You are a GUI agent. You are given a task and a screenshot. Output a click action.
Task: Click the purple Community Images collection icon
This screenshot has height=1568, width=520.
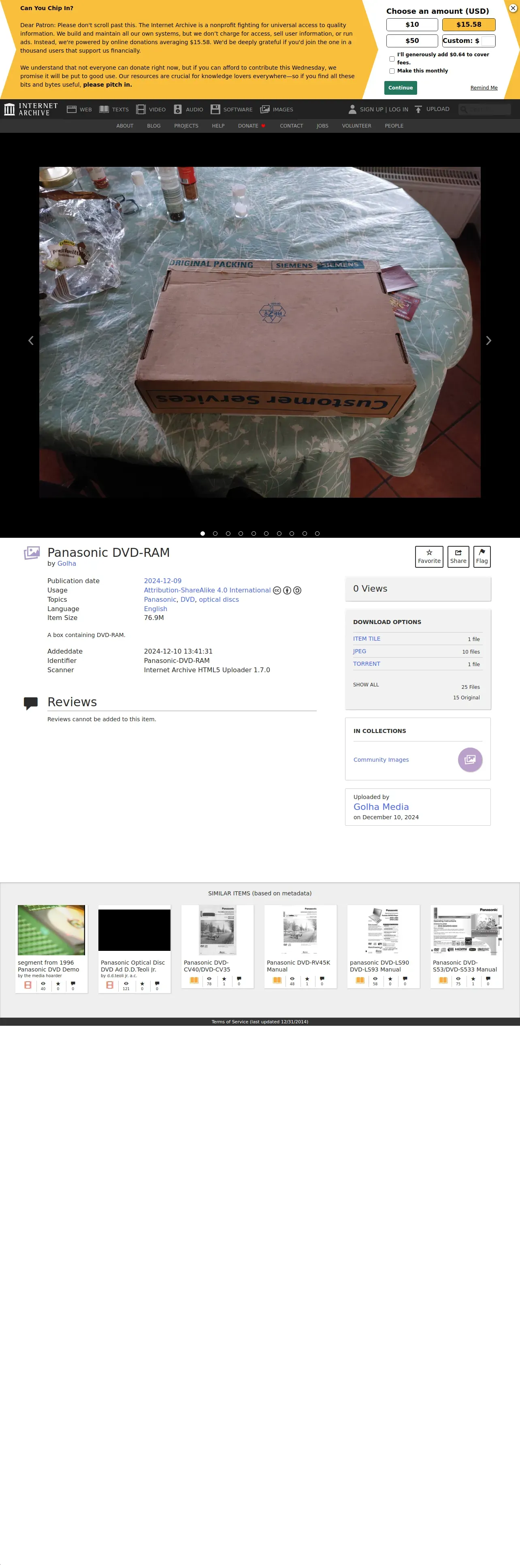(x=470, y=760)
